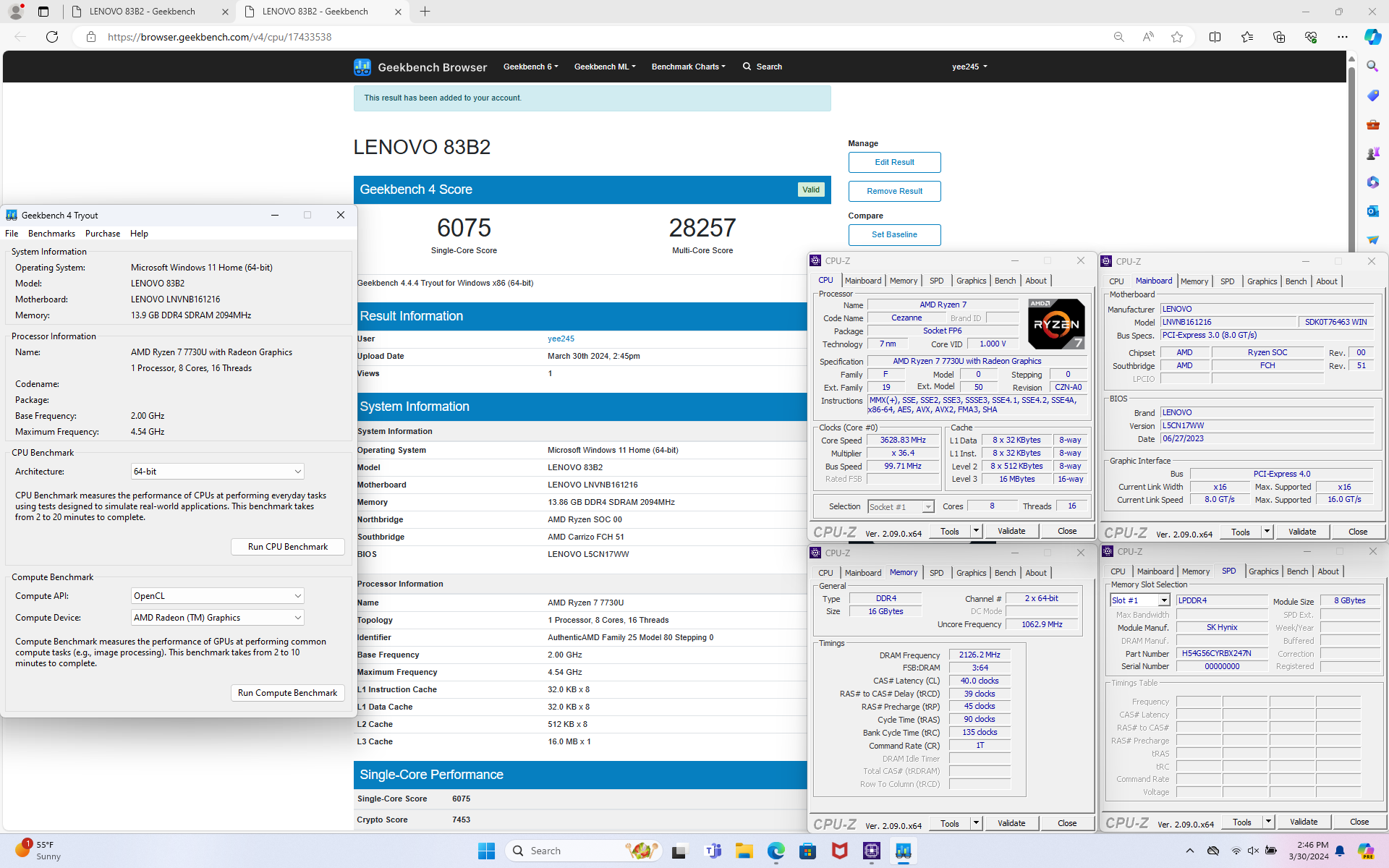The height and width of the screenshot is (868, 1389).
Task: Open the yee245 account dropdown
Action: point(969,67)
